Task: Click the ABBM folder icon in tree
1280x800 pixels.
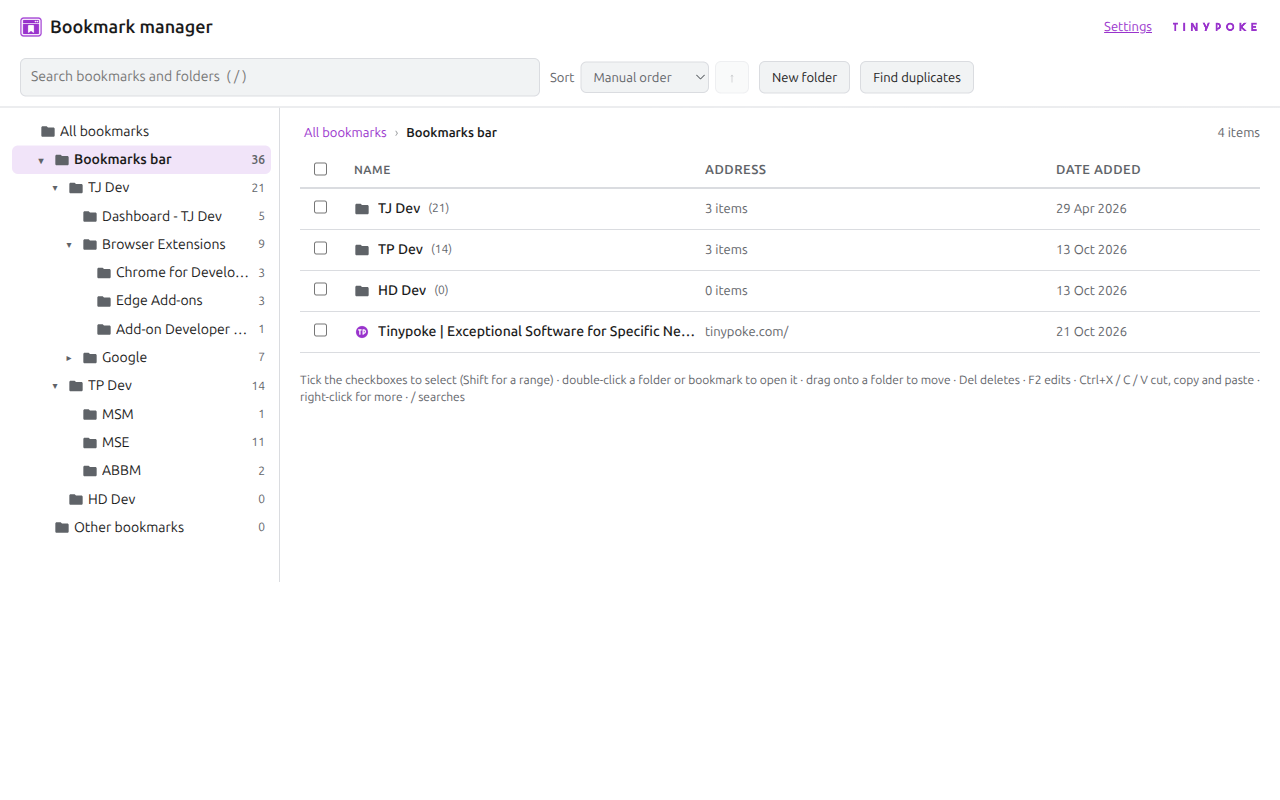Action: pos(90,471)
